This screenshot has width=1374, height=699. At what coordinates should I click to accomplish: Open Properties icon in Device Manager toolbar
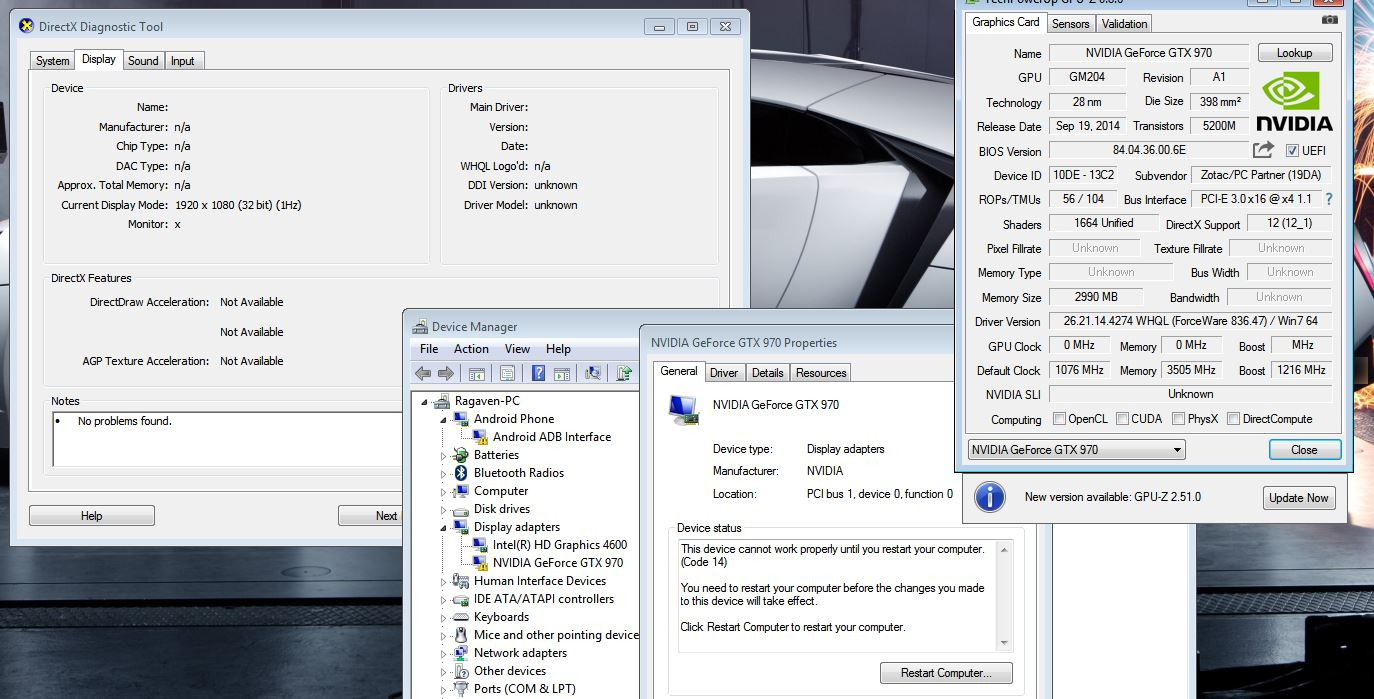coord(507,373)
